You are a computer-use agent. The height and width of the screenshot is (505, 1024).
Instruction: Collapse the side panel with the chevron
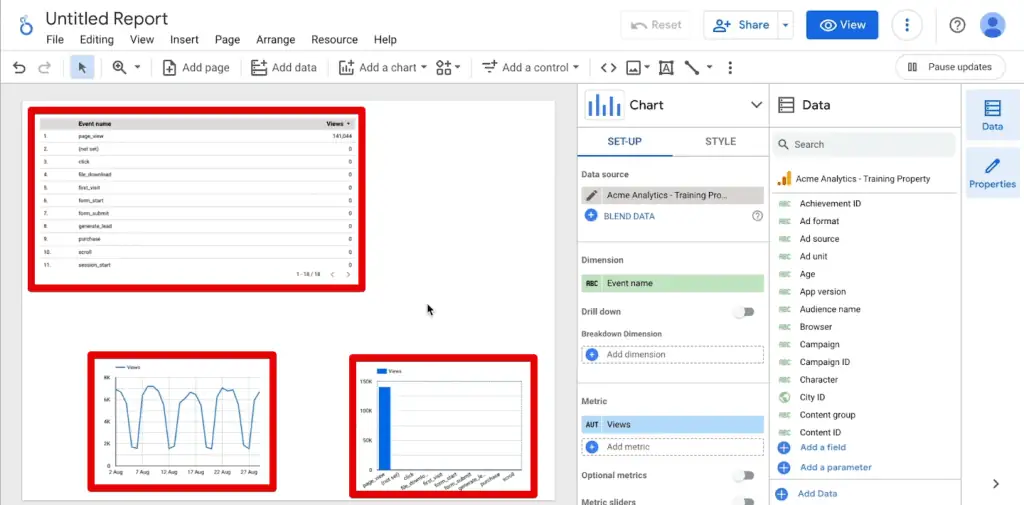point(996,483)
